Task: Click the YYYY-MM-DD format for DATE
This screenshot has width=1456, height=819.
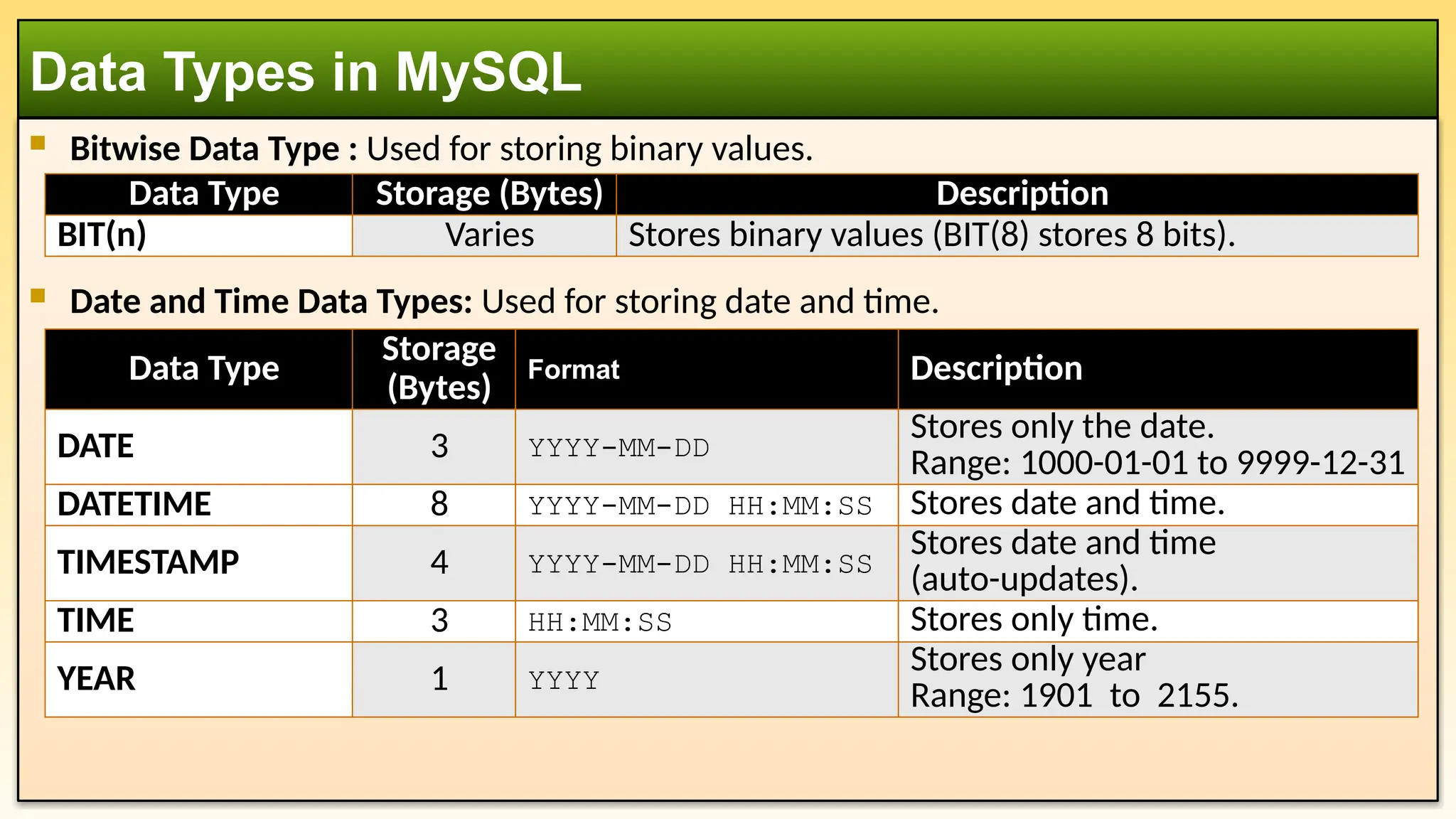Action: click(x=619, y=448)
